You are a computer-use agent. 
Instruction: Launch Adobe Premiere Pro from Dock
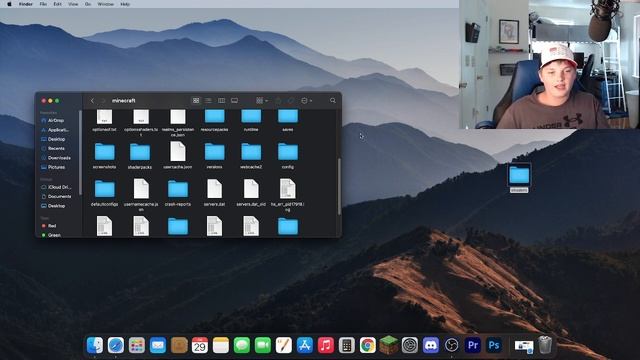pyautogui.click(x=473, y=345)
